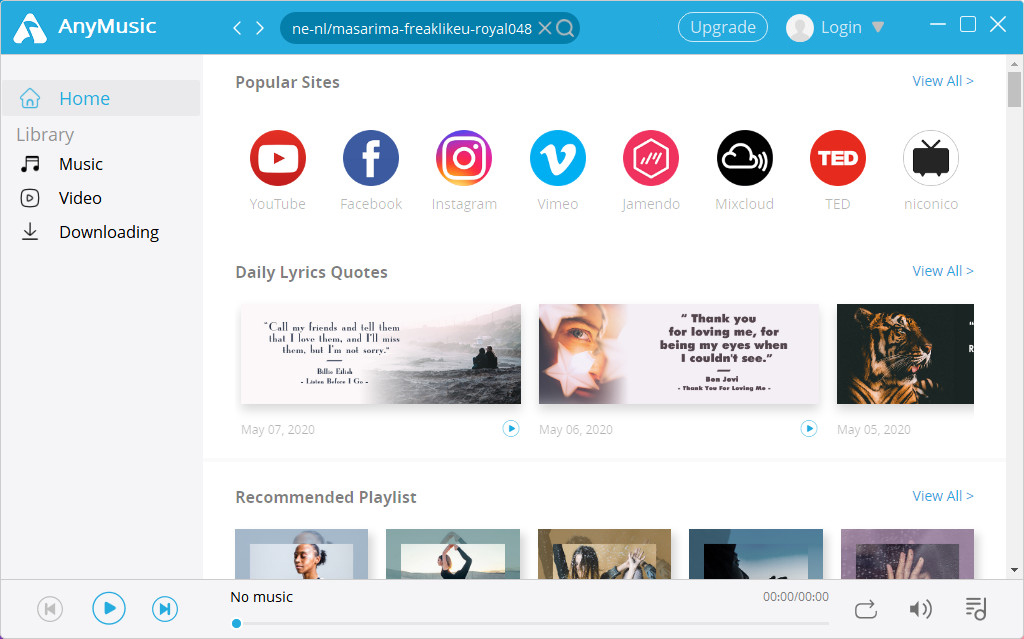The image size is (1024, 639).
Task: Click the user avatar icon
Action: pyautogui.click(x=799, y=27)
